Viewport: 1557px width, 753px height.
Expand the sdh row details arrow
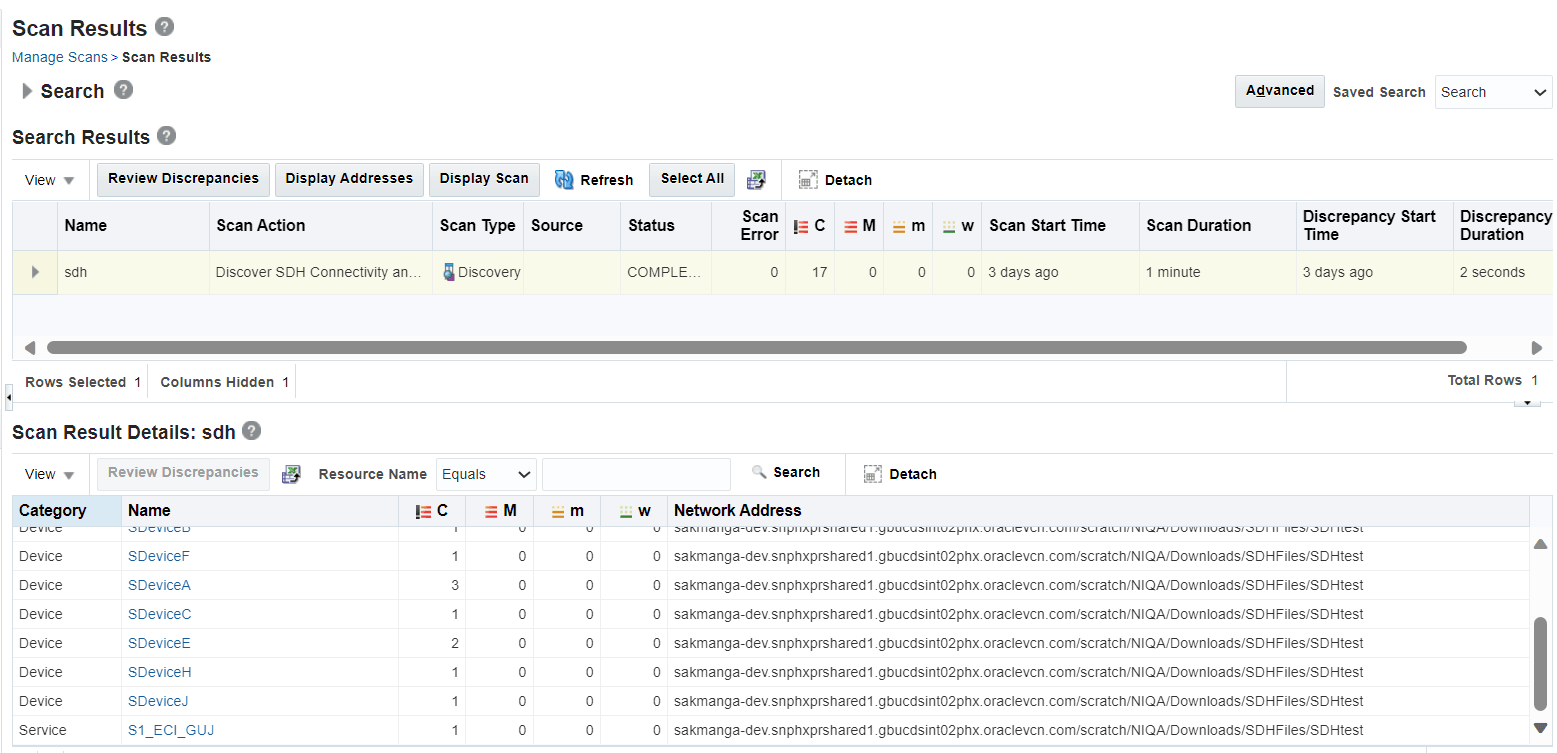click(x=36, y=272)
